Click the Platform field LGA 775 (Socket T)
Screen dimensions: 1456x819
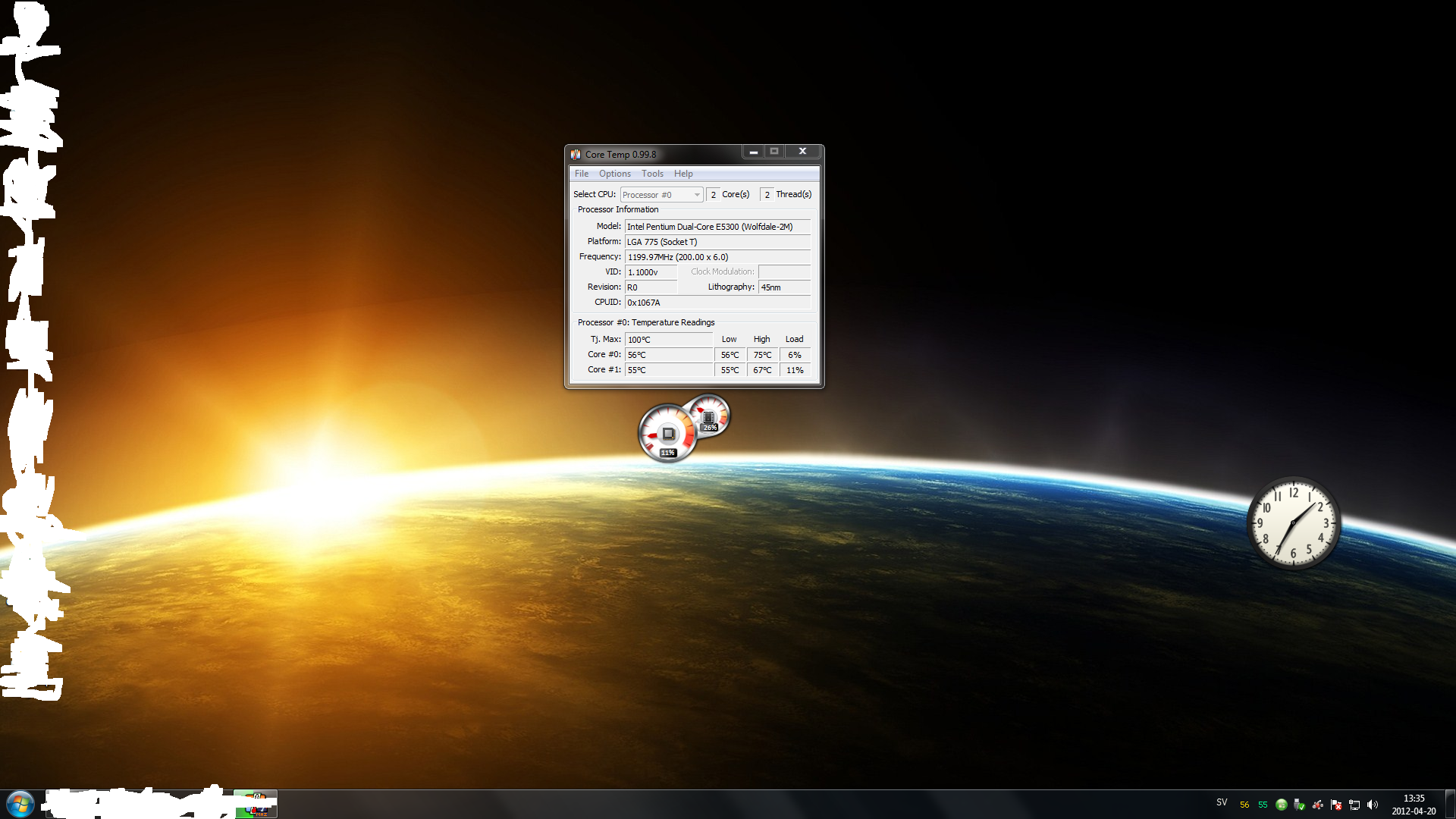click(717, 242)
